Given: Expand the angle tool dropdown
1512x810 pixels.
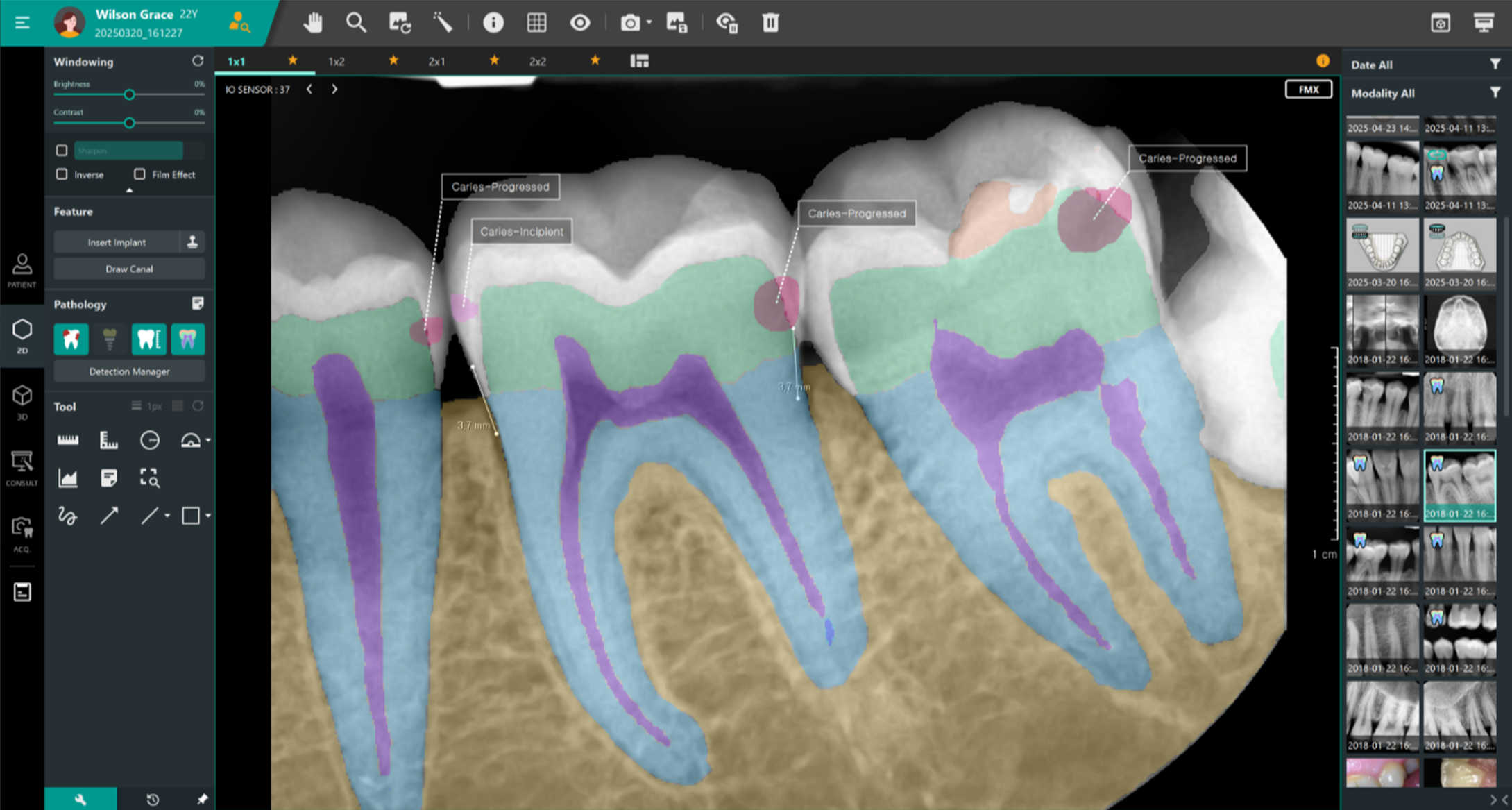Looking at the screenshot, I should click(x=208, y=440).
